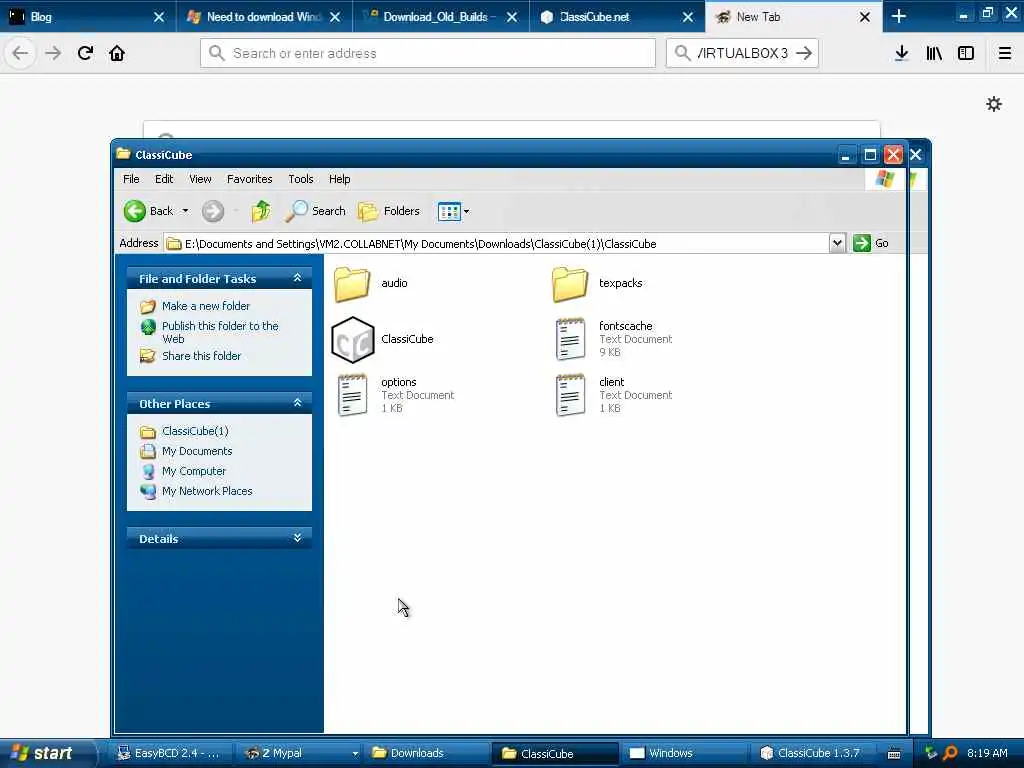The width and height of the screenshot is (1024, 768).
Task: Collapse the Other Places panel
Action: [297, 403]
